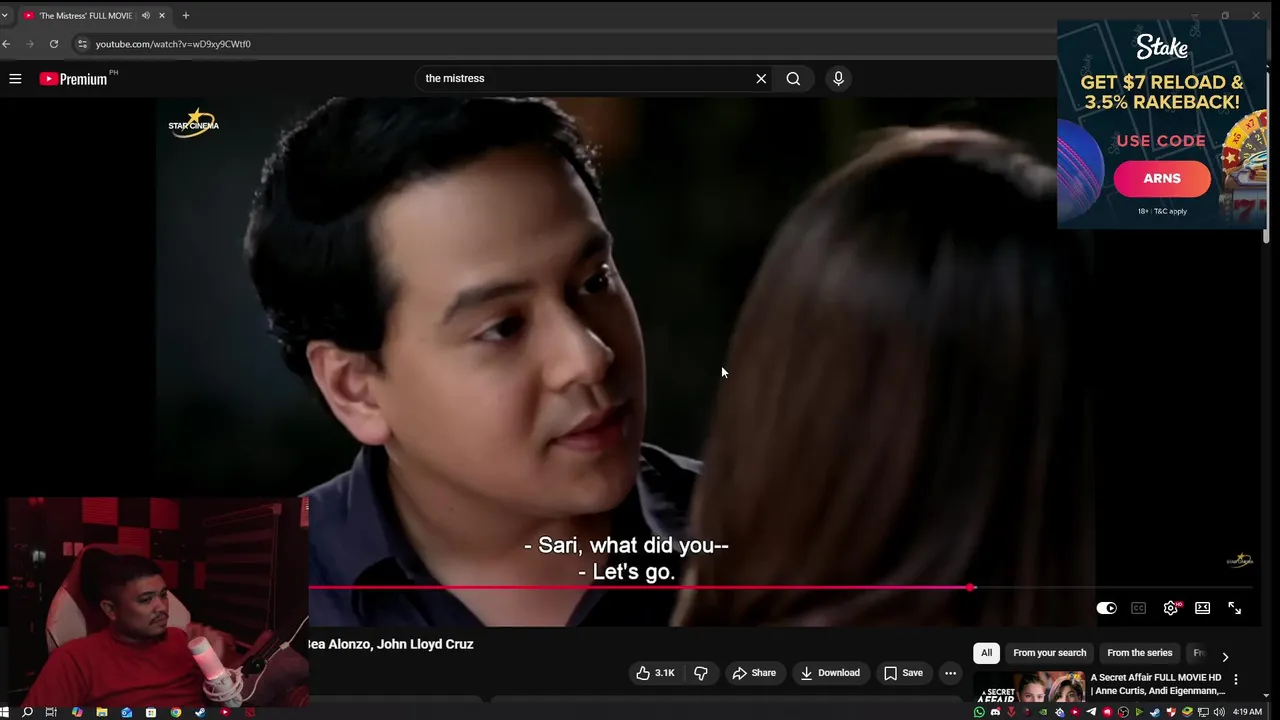Open the taskbar clock 4:19 AM
The width and height of the screenshot is (1280, 720).
(x=1247, y=712)
